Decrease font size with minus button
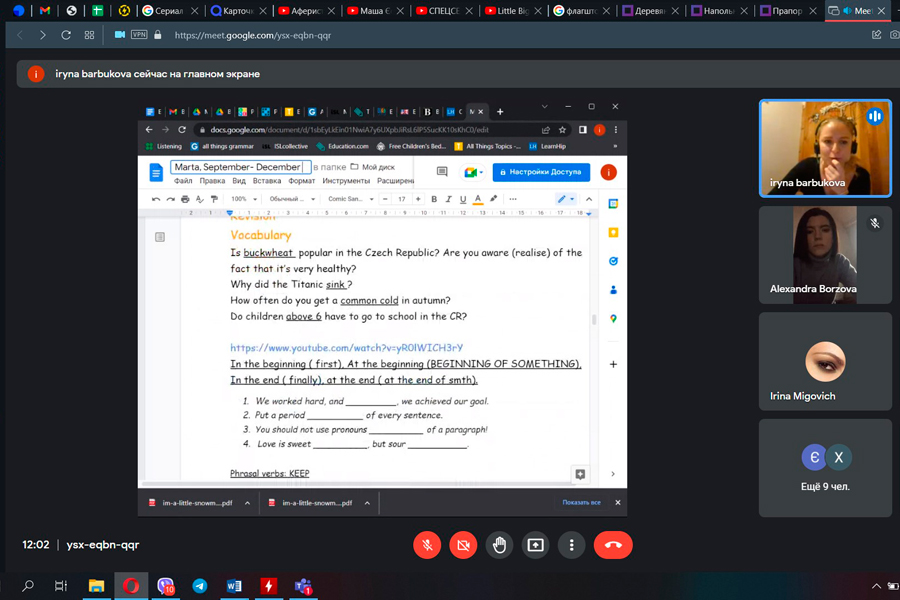The height and width of the screenshot is (600, 900). pos(385,199)
